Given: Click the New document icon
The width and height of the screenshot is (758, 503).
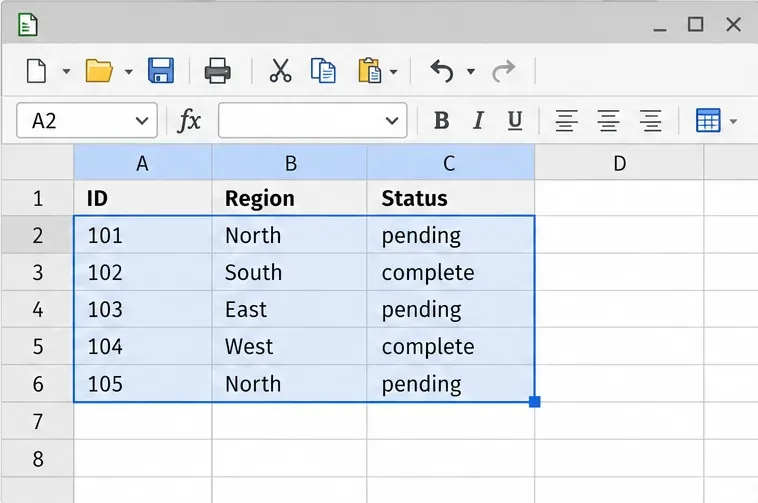Looking at the screenshot, I should pos(36,72).
